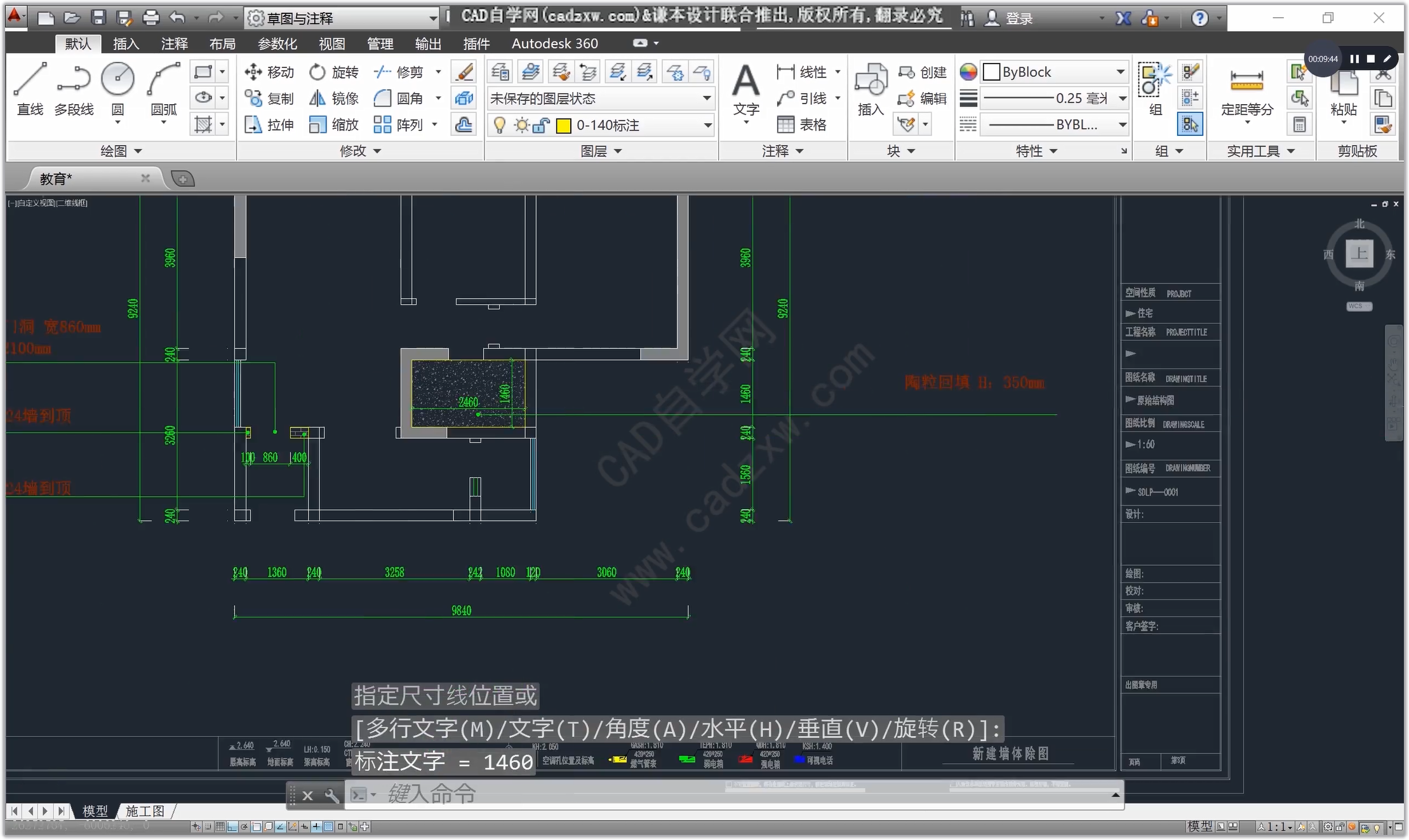Switch to the 视图 ribbon tab
Image resolution: width=1409 pixels, height=840 pixels.
331,43
